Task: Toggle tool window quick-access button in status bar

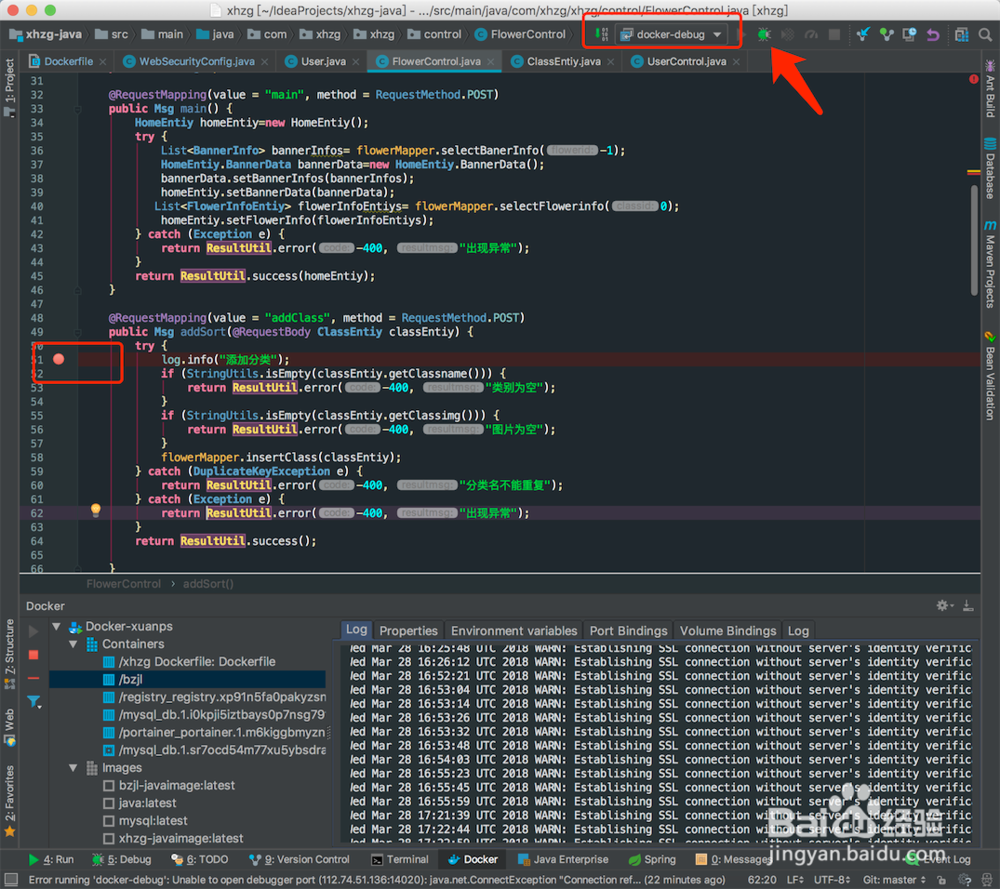Action: point(11,880)
